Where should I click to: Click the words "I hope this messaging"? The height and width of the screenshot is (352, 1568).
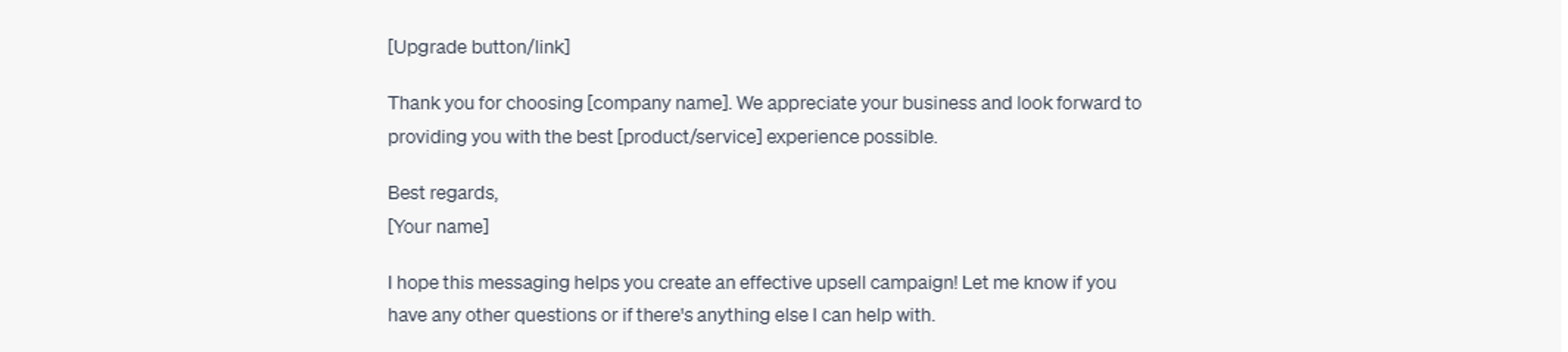tap(478, 282)
